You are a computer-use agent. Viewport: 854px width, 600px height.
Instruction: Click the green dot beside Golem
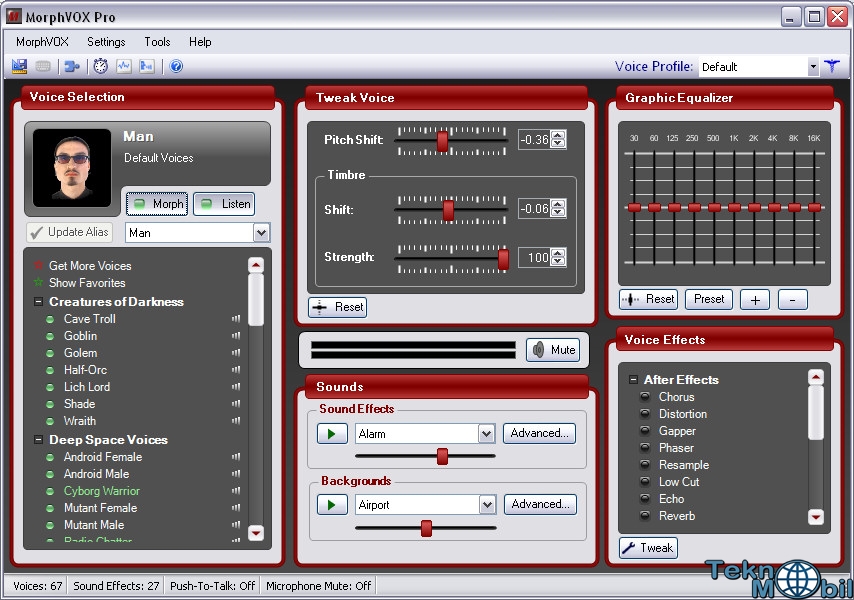point(50,353)
